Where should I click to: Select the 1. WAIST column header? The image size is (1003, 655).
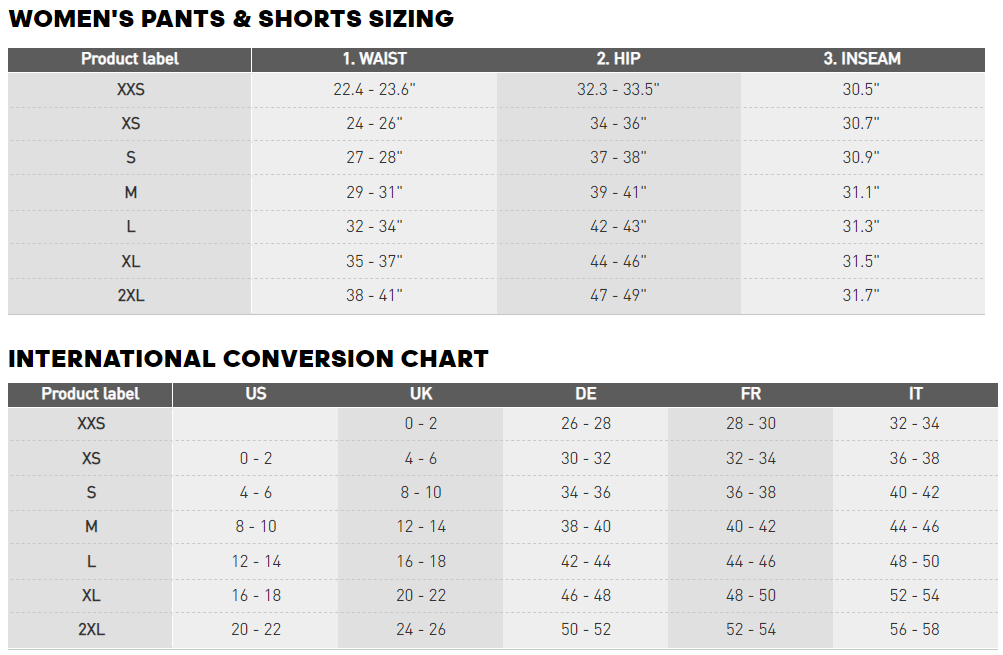tap(374, 59)
